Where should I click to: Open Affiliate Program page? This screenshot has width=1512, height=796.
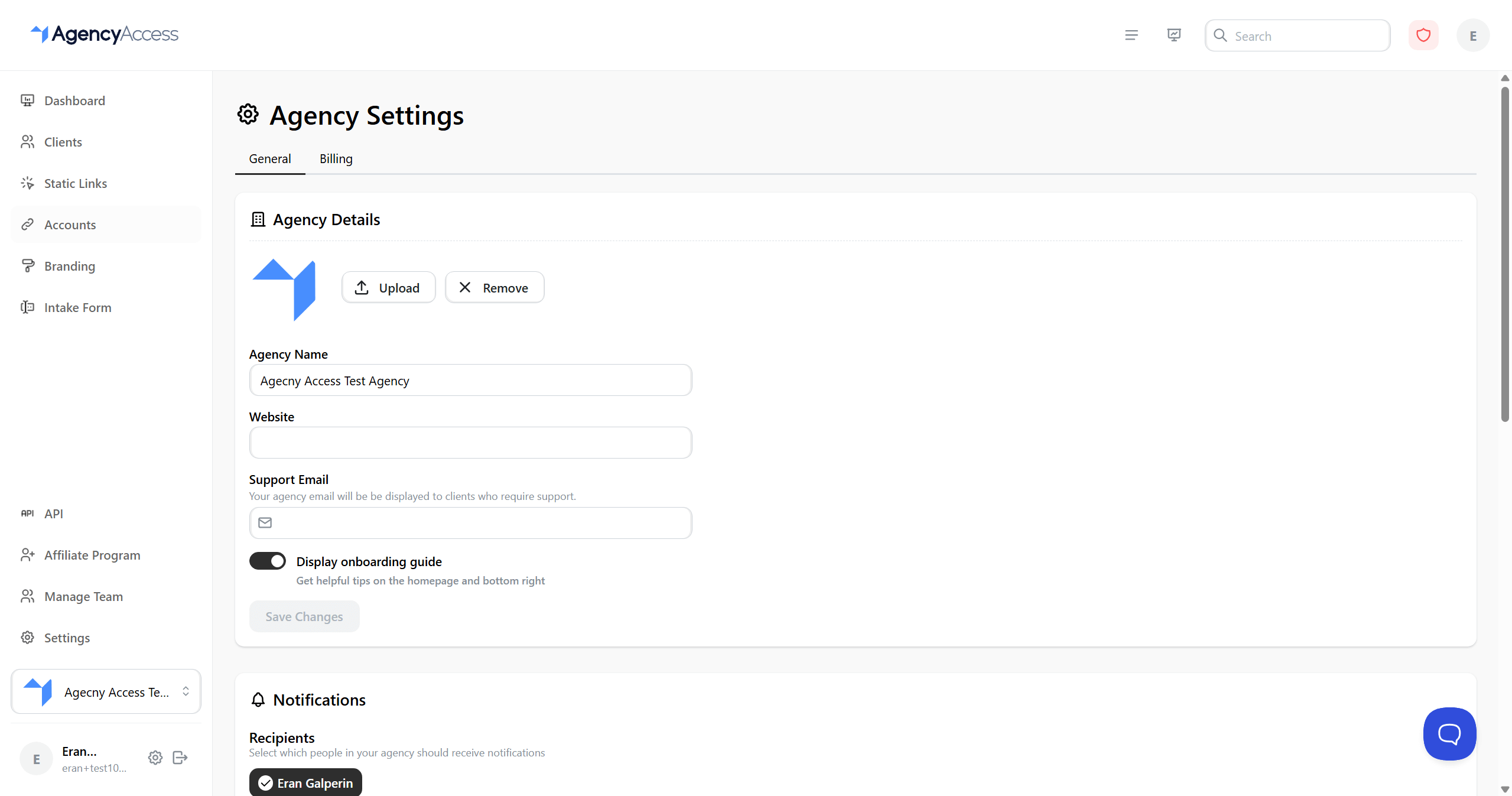point(106,555)
